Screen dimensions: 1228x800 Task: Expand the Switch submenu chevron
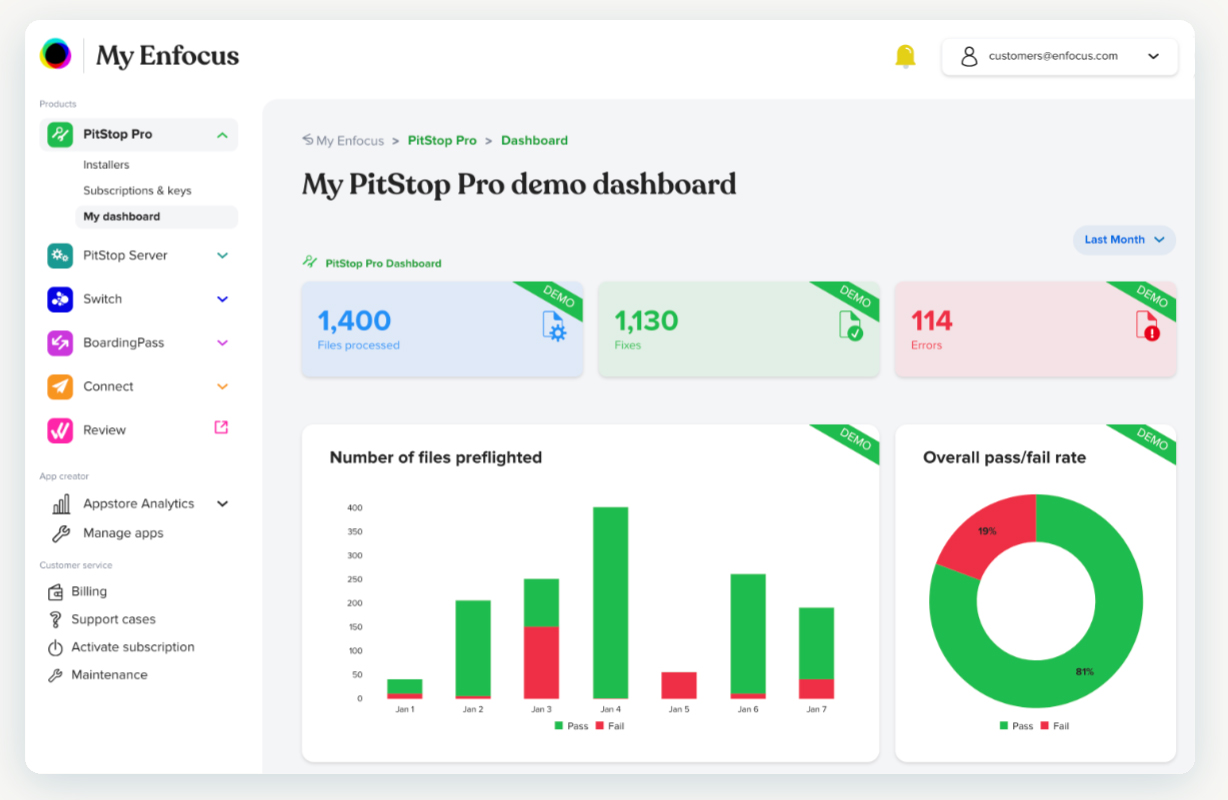[x=222, y=299]
